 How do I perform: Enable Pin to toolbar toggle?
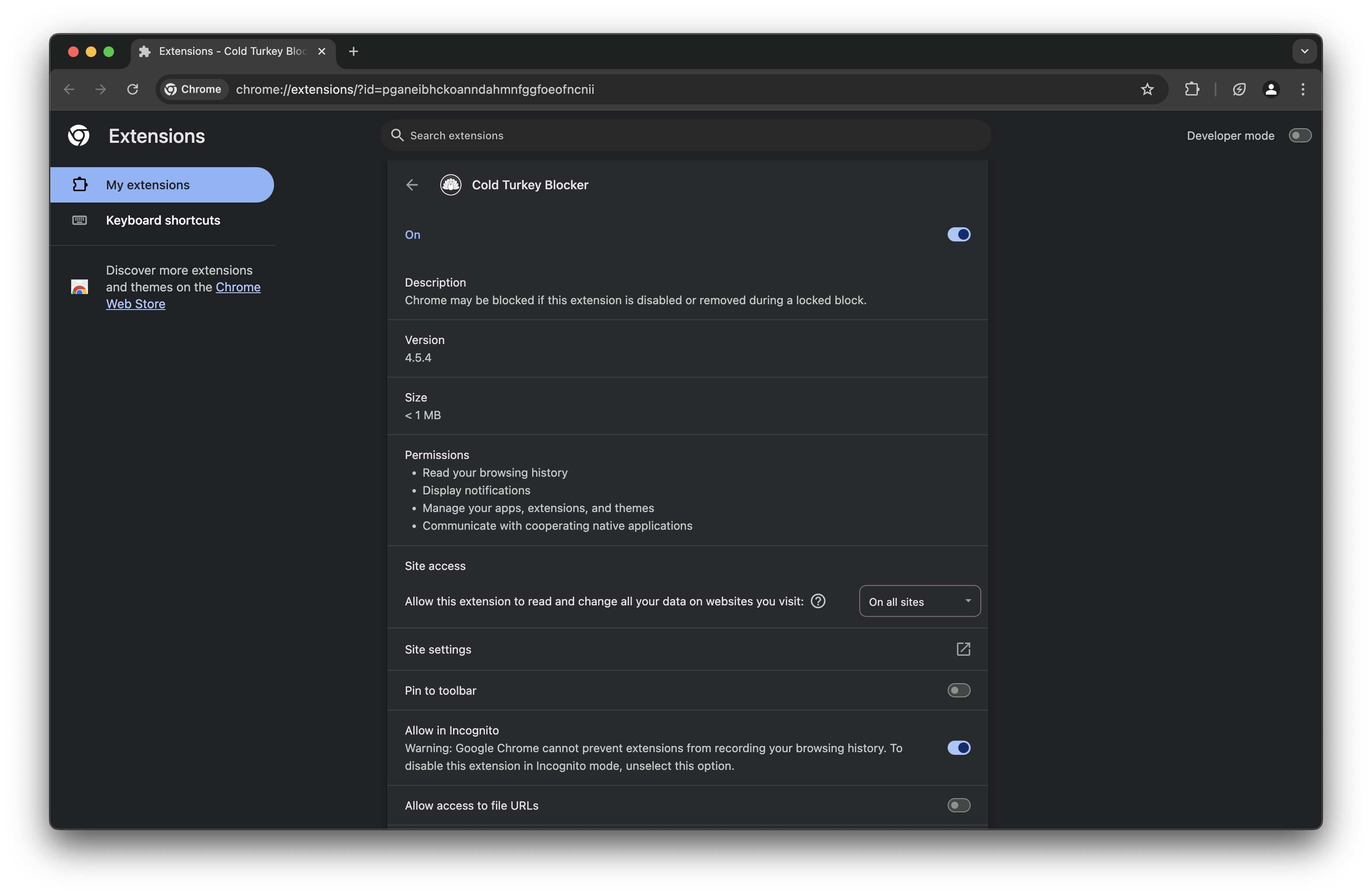pyautogui.click(x=959, y=691)
